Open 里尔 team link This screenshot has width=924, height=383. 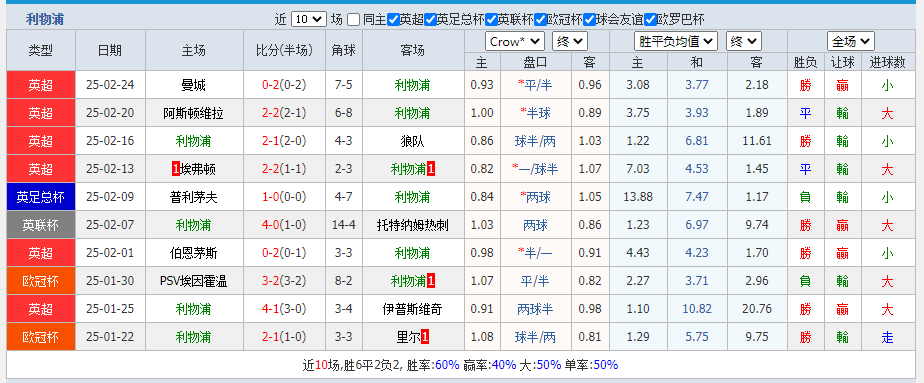[x=408, y=338]
